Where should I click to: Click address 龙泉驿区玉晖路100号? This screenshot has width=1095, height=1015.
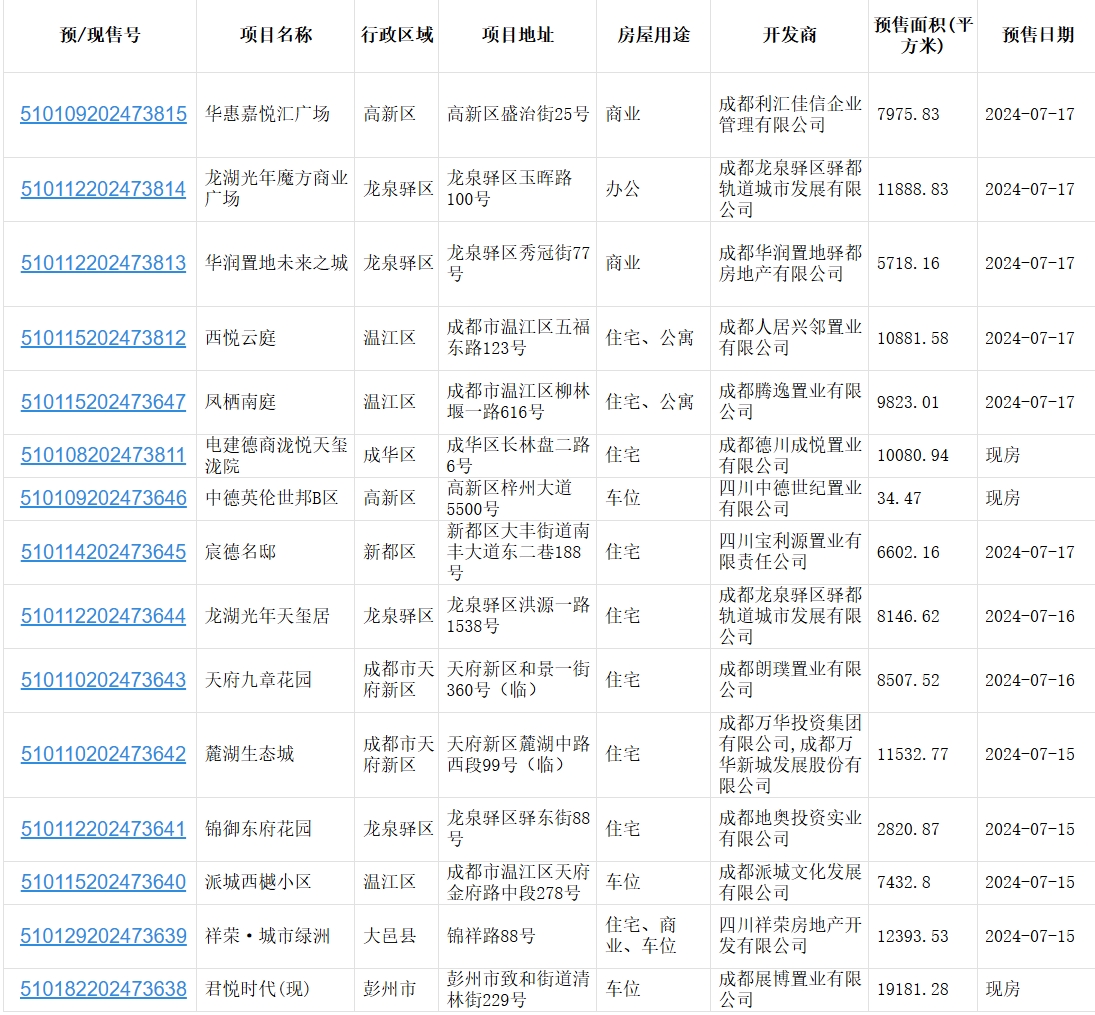coord(510,189)
